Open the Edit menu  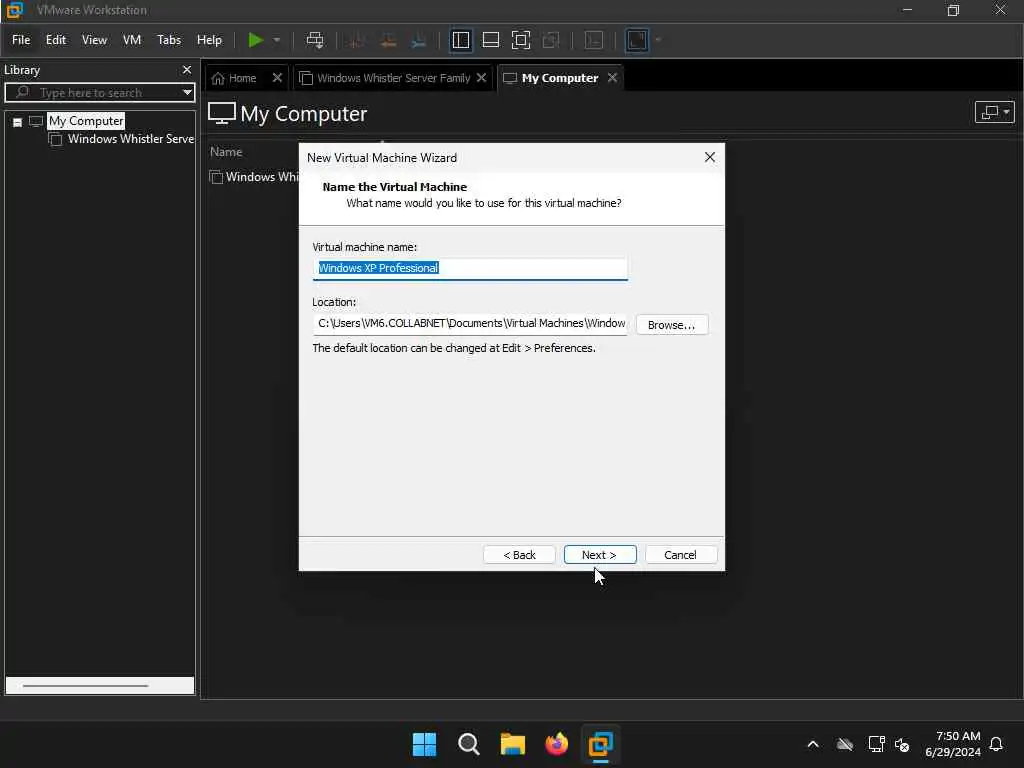(56, 40)
